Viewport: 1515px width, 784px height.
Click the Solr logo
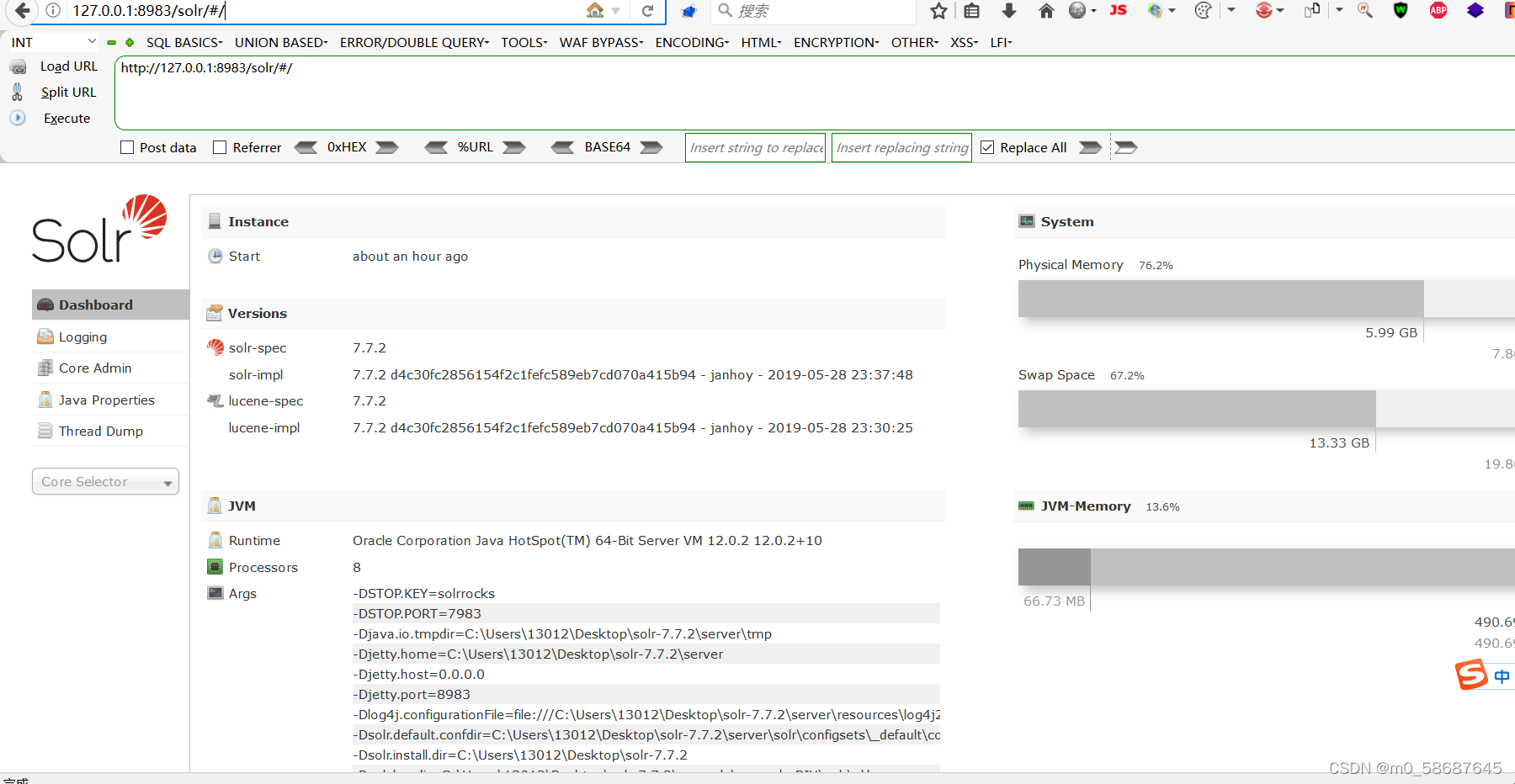(x=99, y=229)
